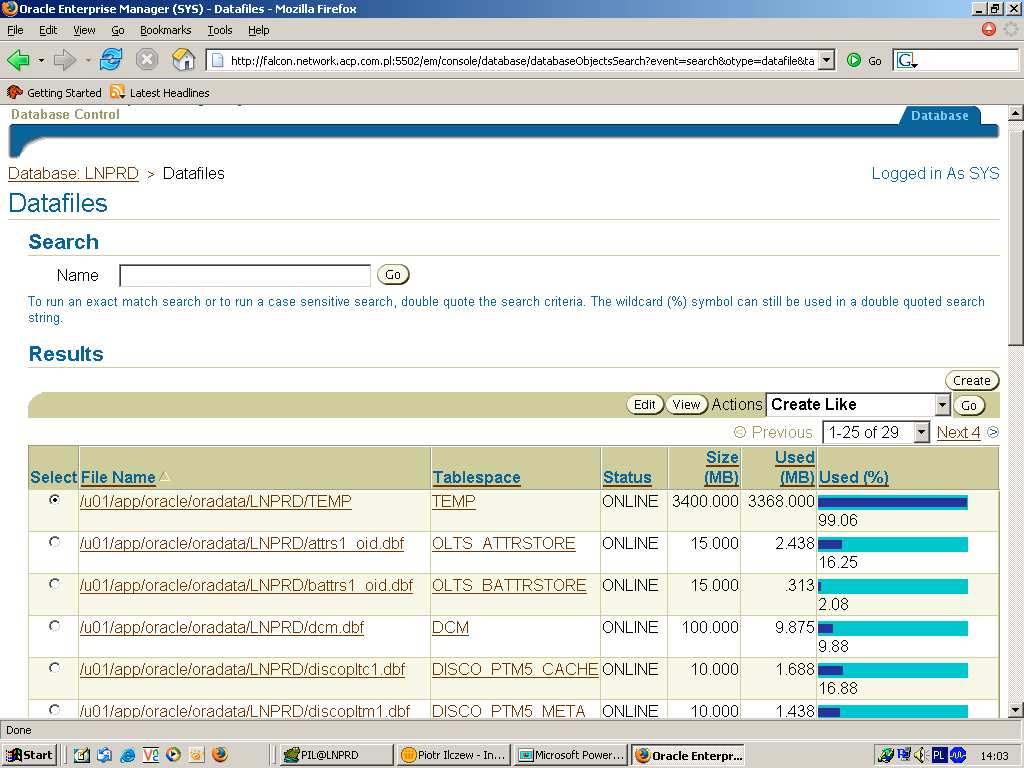
Task: Open the Google search engine icon selector
Action: (907, 61)
